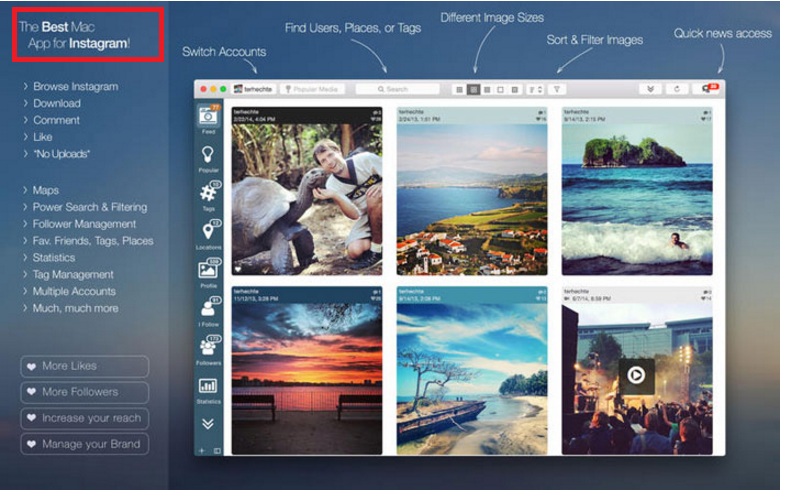Open news via the speech bubble badge icon
The image size is (800, 498).
click(x=709, y=89)
